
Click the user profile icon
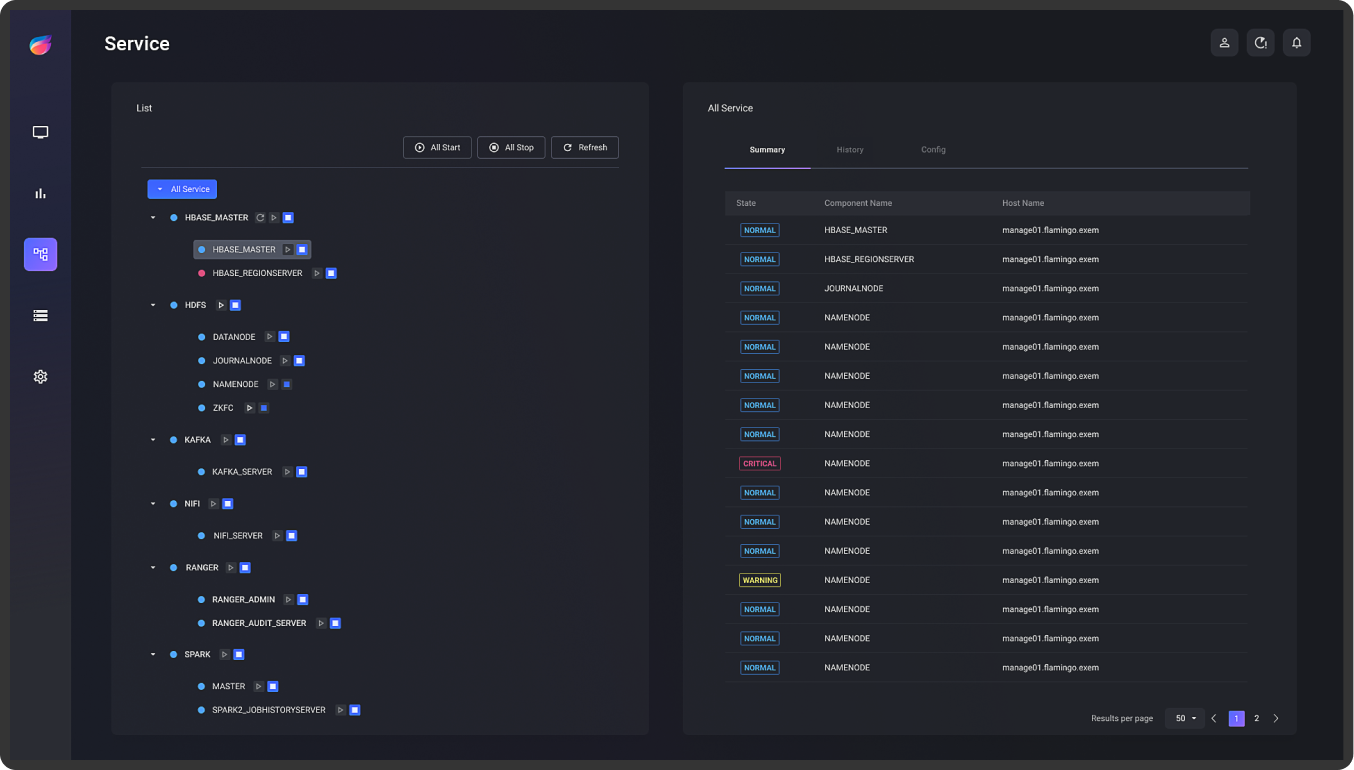(x=1224, y=43)
